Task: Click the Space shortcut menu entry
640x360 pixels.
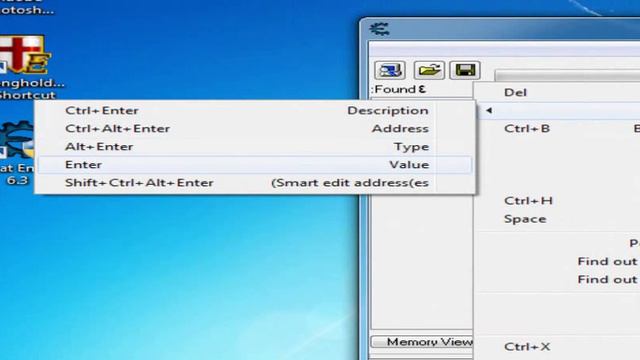Action: click(x=558, y=219)
